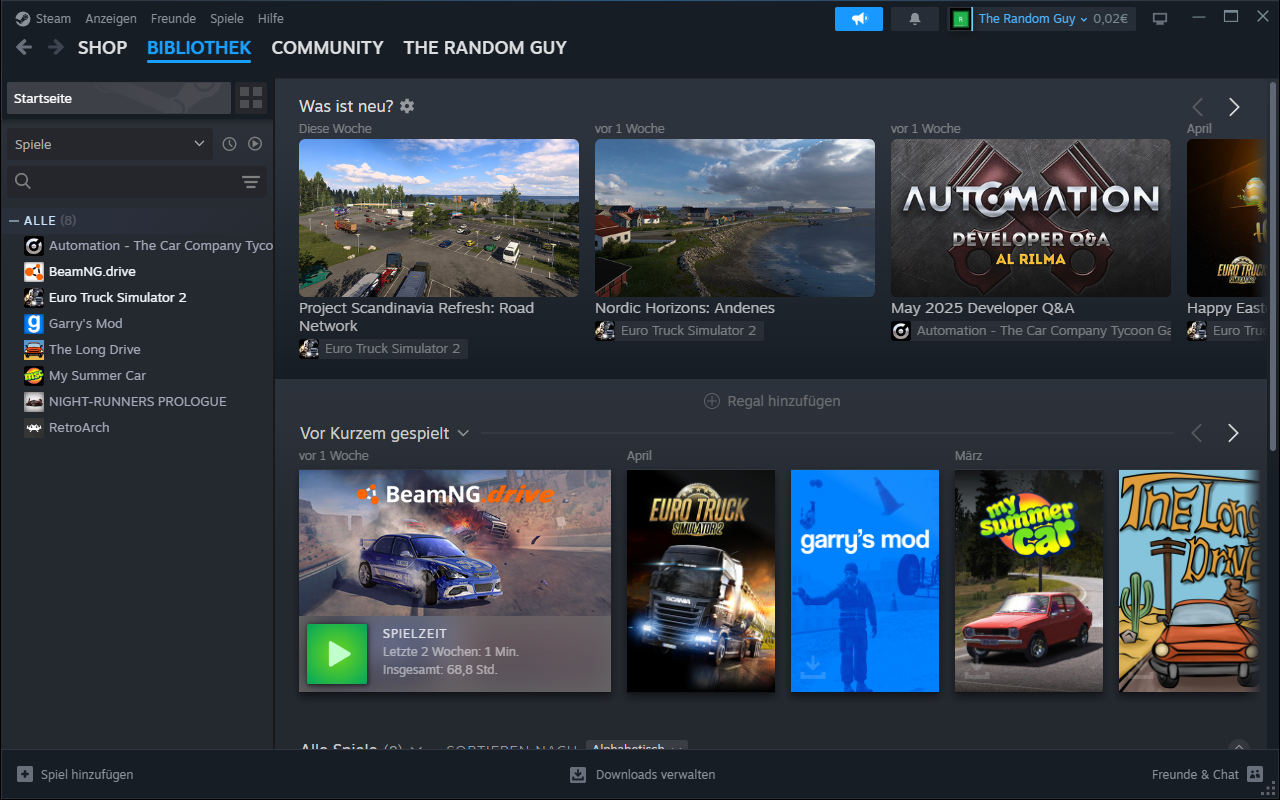
Task: Switch to Big Picture mode monitor icon
Action: coord(1160,19)
